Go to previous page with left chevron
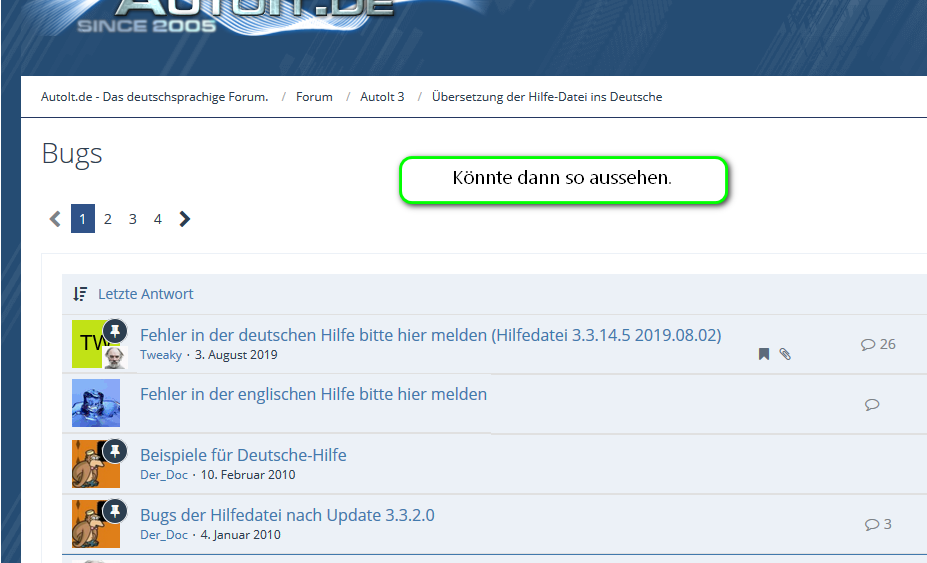This screenshot has width=927, height=563. (55, 219)
